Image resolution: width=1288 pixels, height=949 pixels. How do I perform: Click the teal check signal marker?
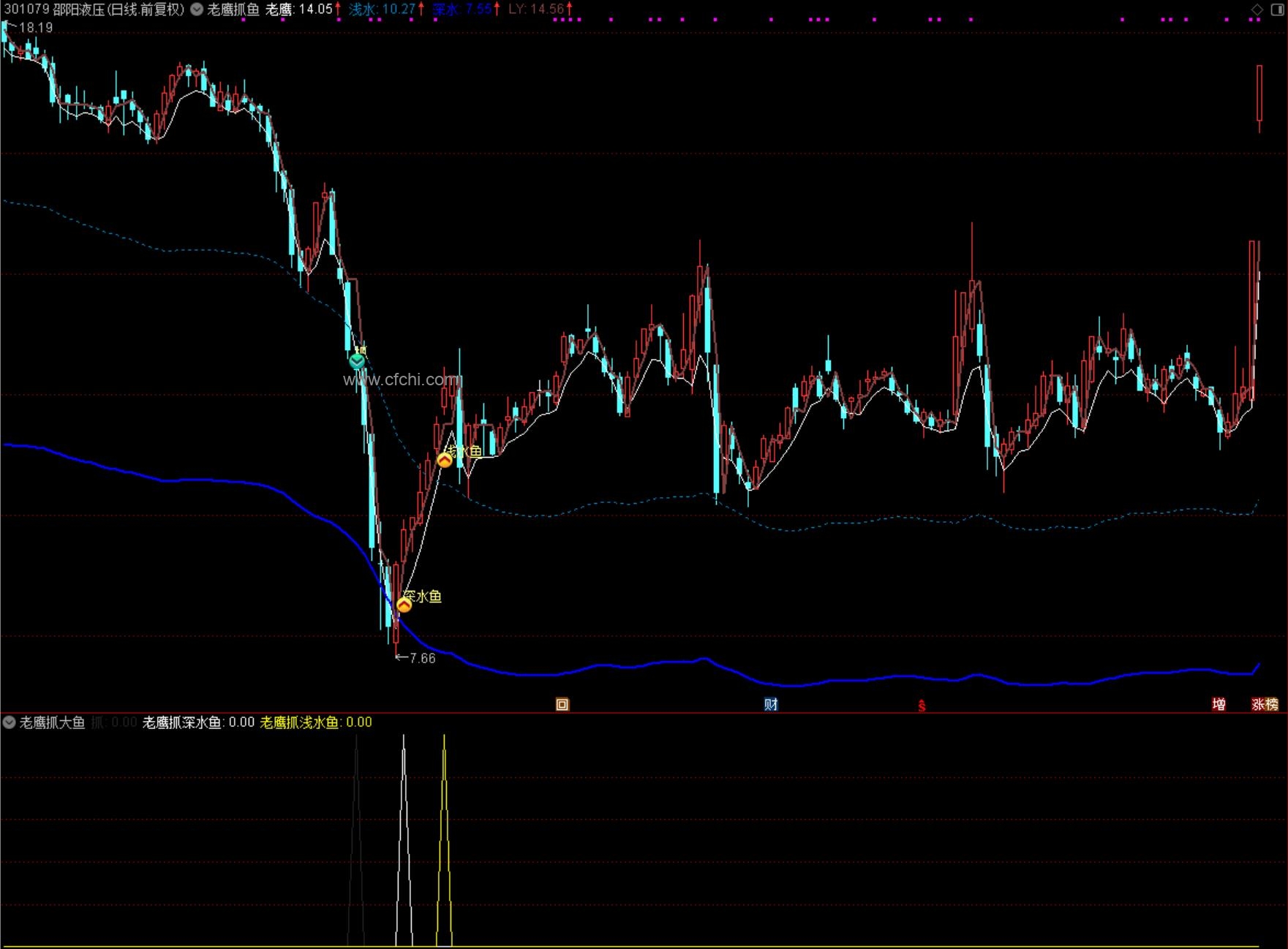click(357, 360)
